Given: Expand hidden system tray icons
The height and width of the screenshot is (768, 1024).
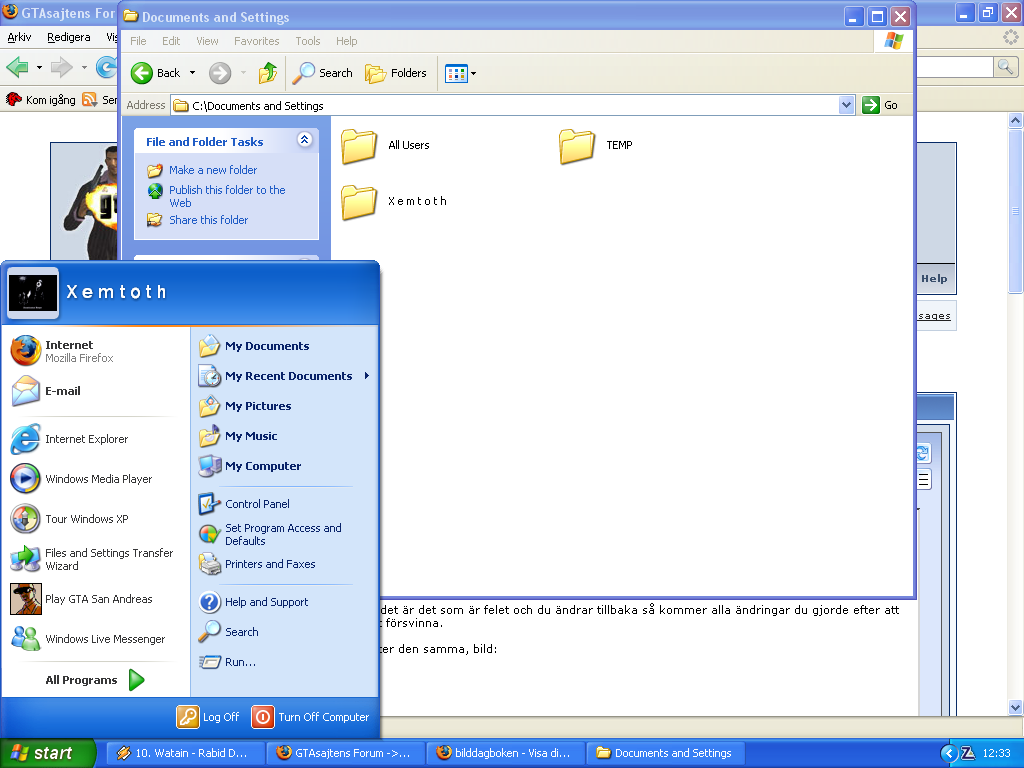Looking at the screenshot, I should click(948, 753).
